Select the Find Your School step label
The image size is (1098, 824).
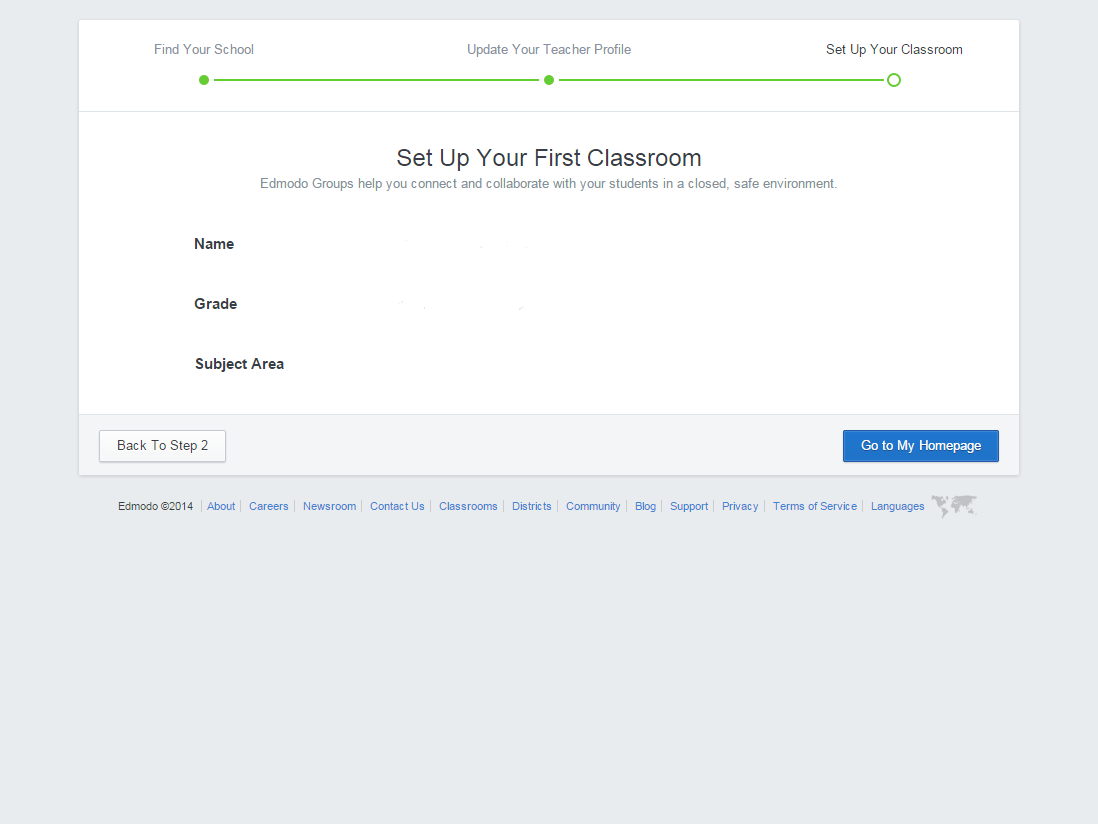(x=204, y=49)
